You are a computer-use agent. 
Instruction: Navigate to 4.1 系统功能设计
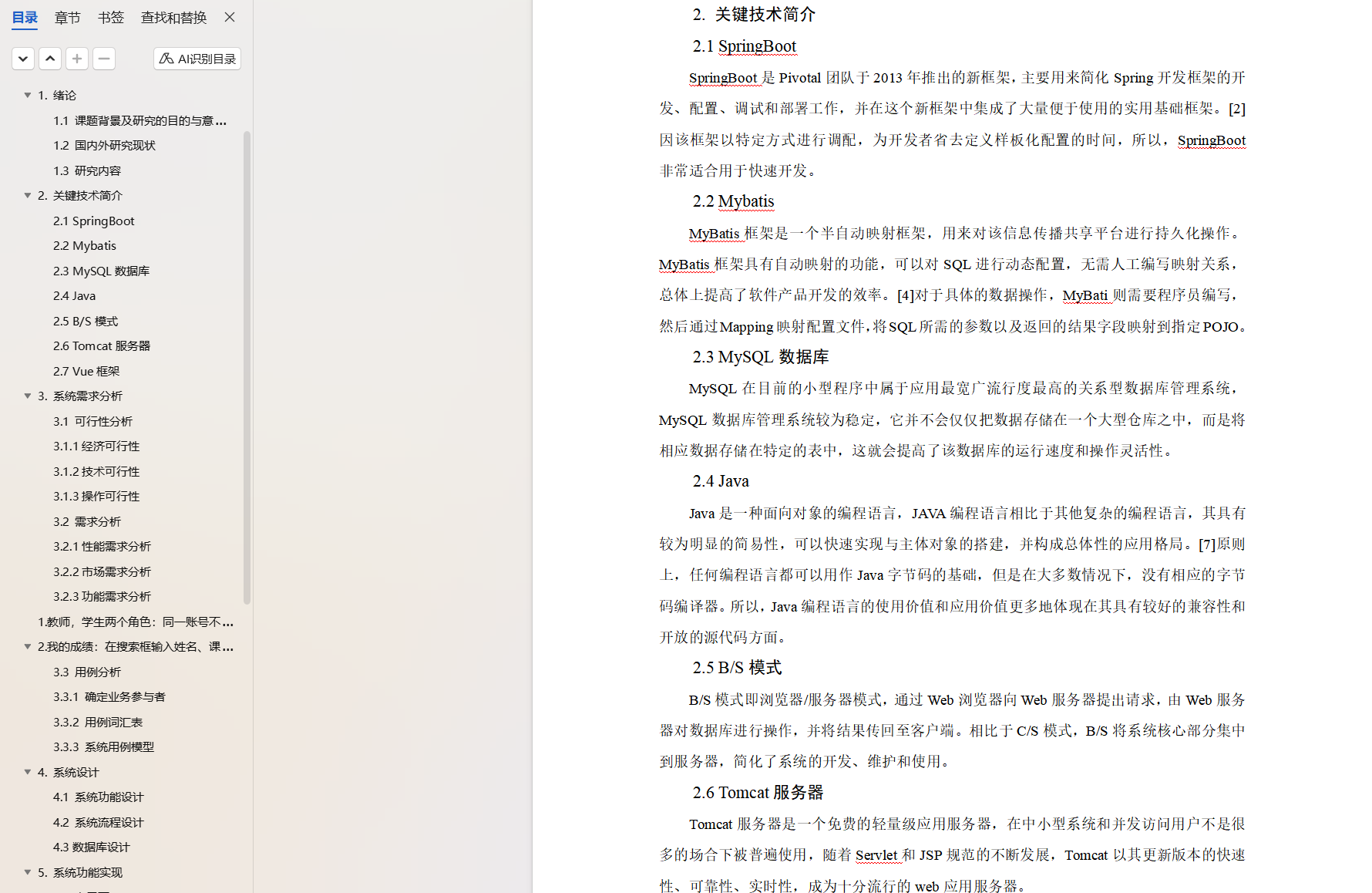click(99, 797)
